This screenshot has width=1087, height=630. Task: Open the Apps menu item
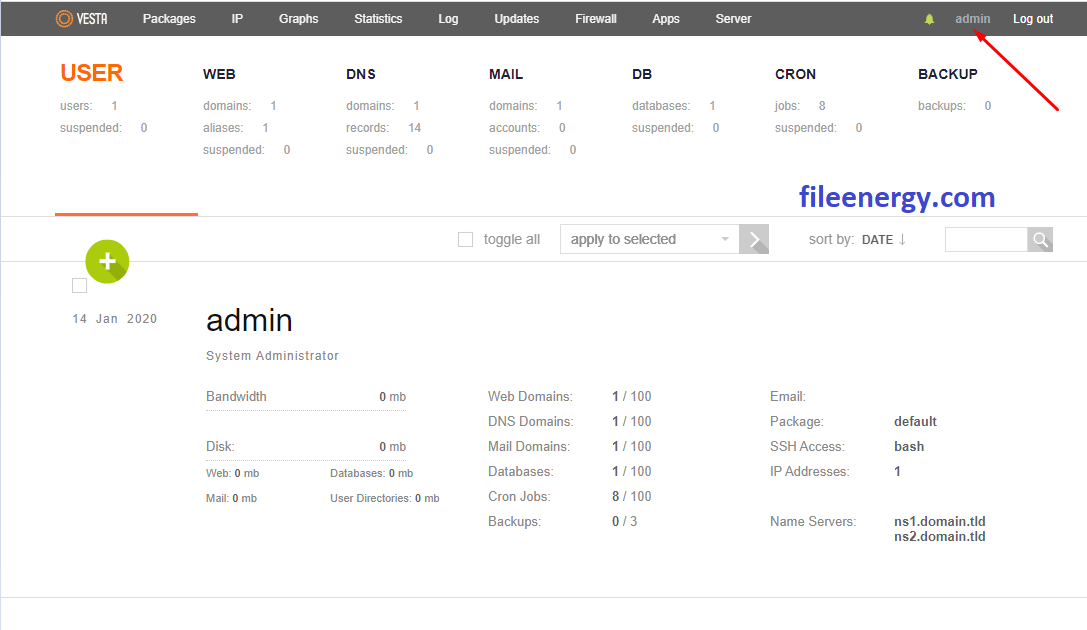666,19
